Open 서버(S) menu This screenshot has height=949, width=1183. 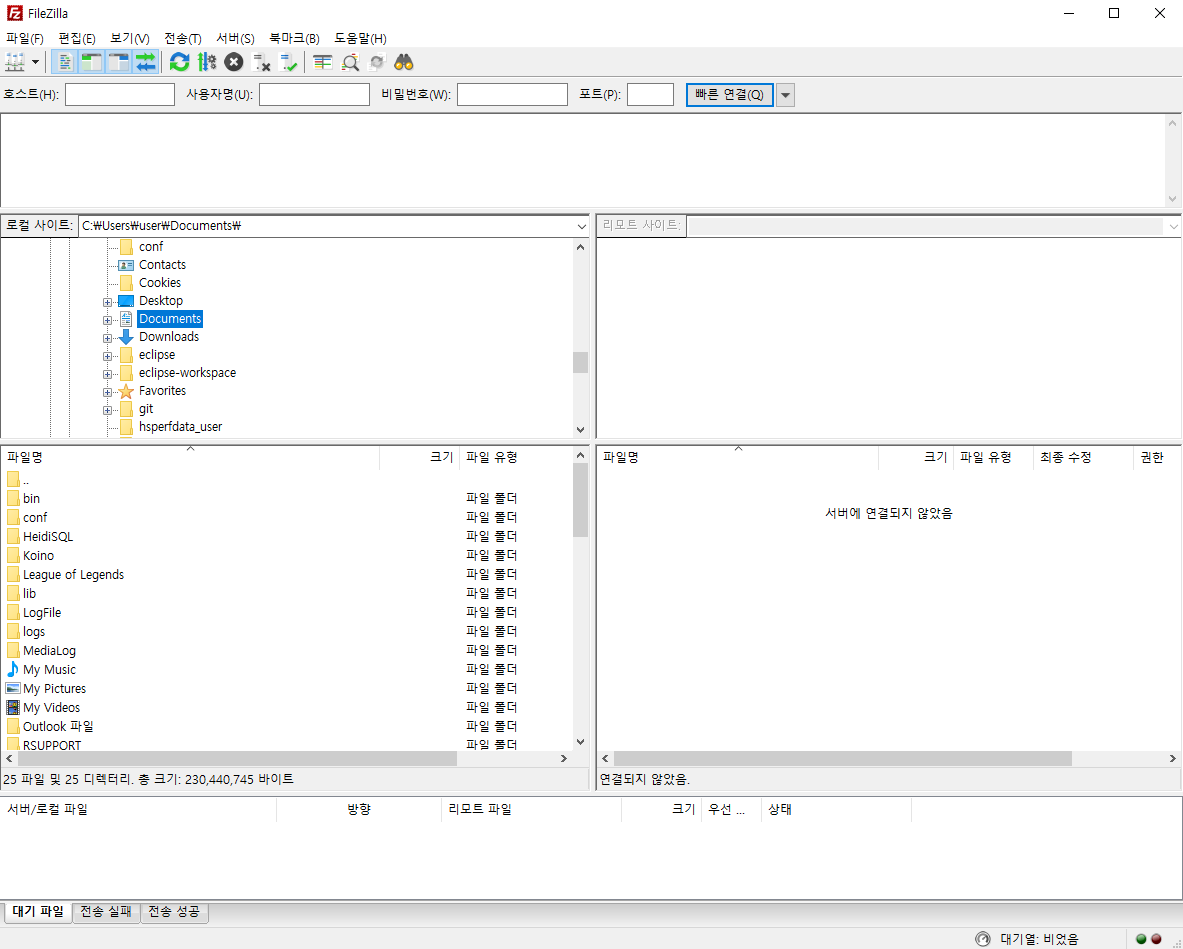235,38
